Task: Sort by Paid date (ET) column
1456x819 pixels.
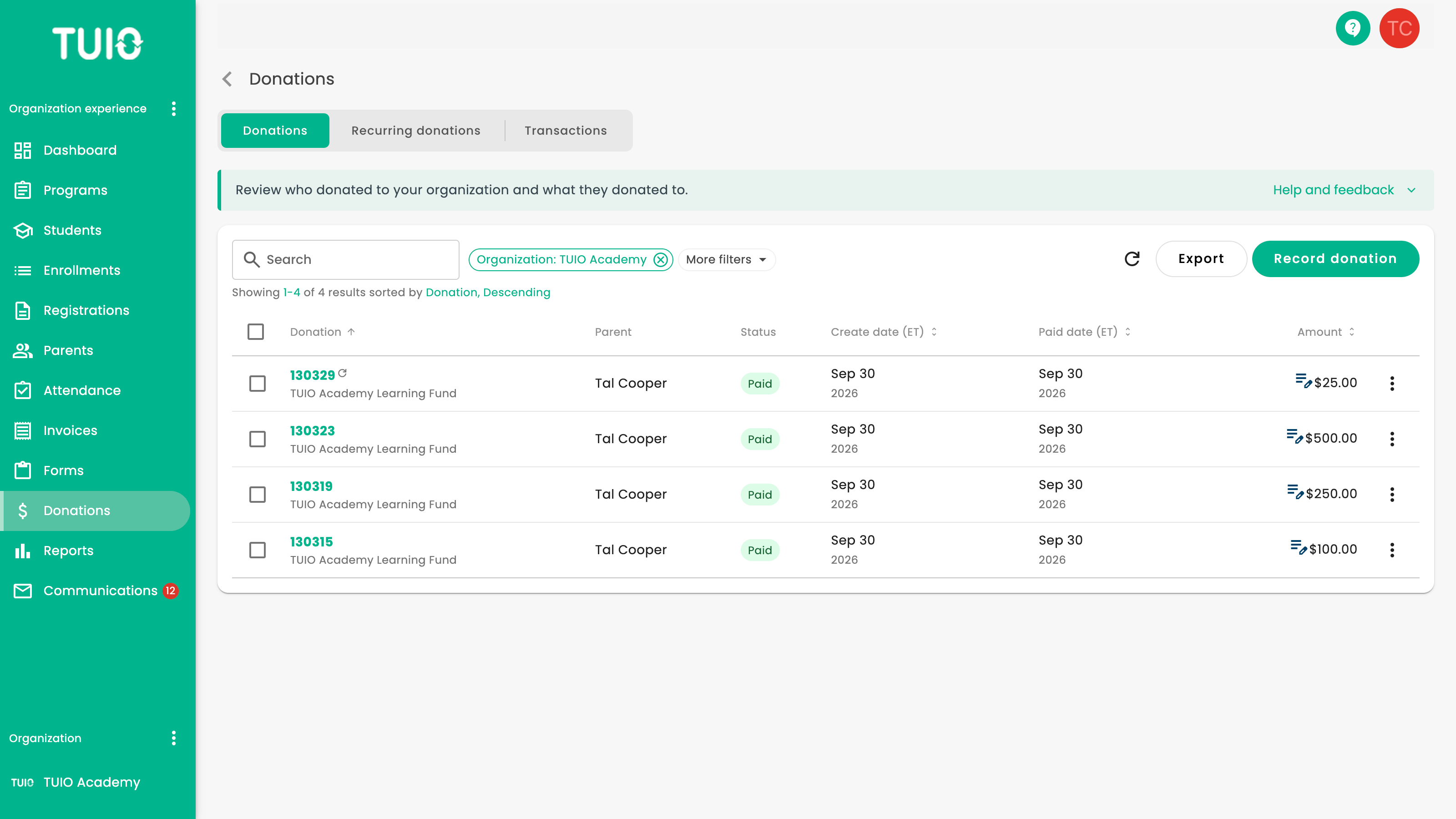Action: coord(1084,332)
